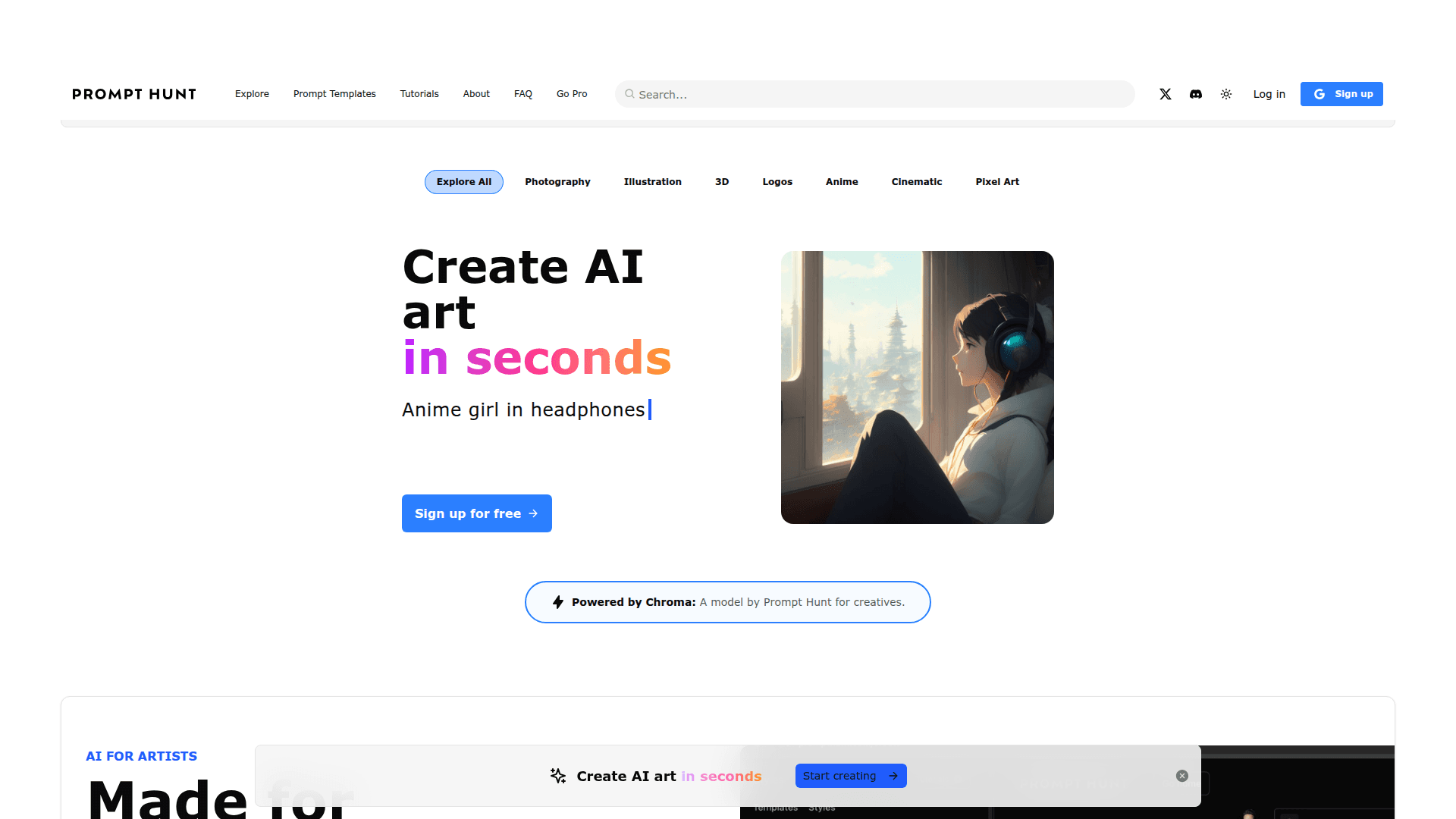Click the search magnifier icon

[x=629, y=94]
